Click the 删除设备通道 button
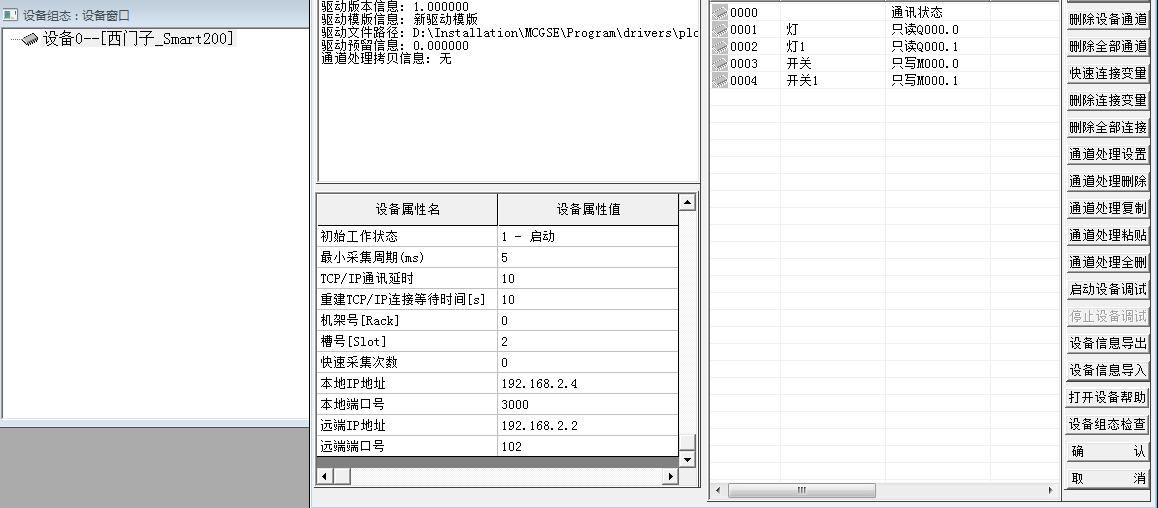Viewport: 1158px width, 508px height. pyautogui.click(x=1108, y=19)
